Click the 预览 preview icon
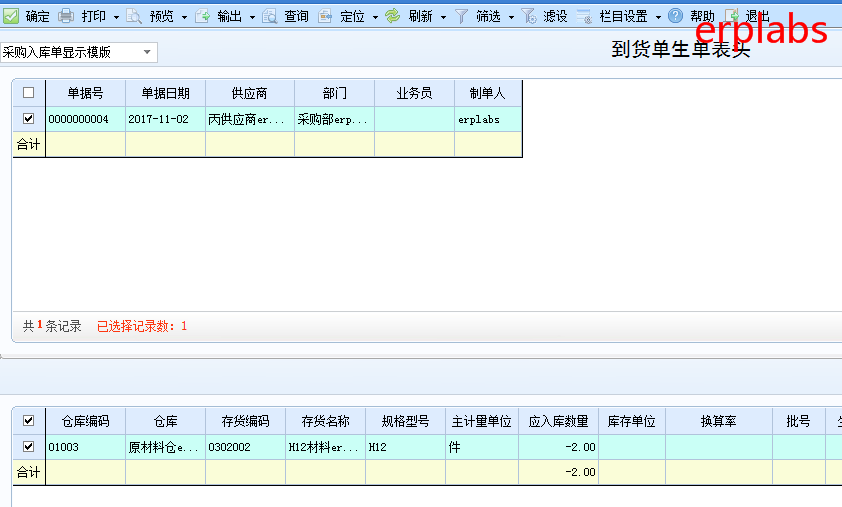This screenshot has height=507, width=842. (134, 16)
